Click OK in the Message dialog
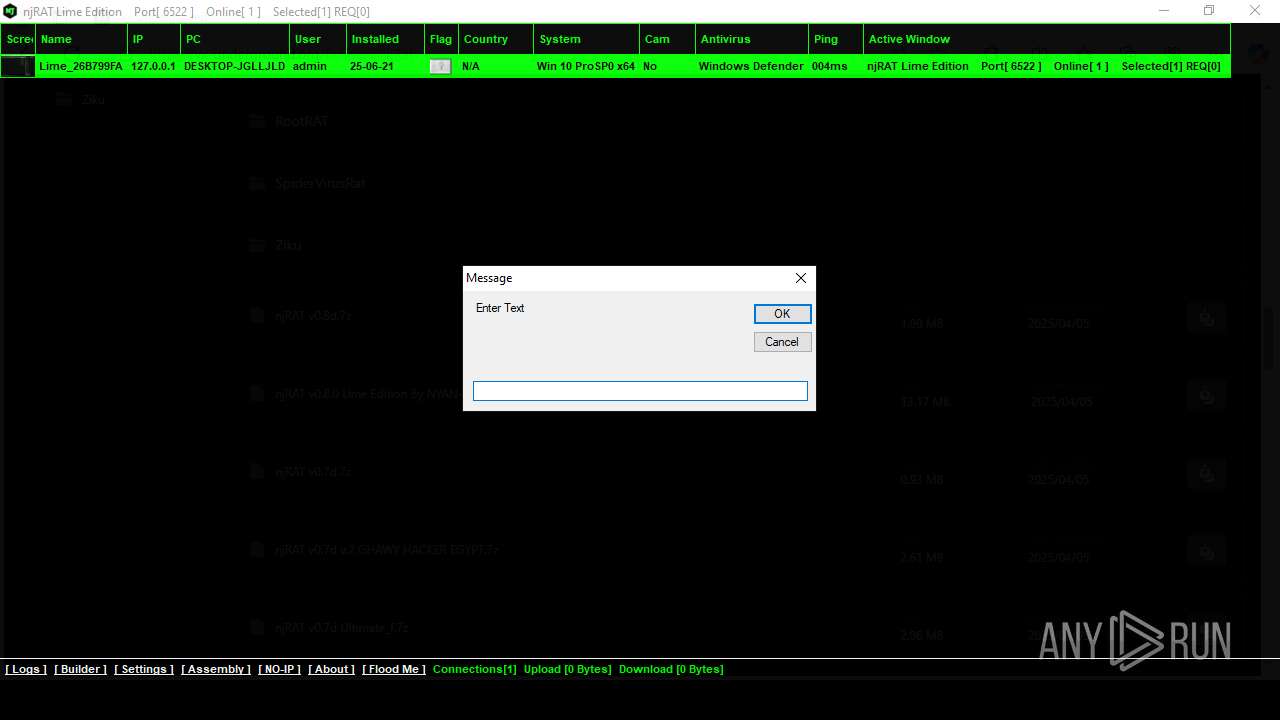This screenshot has width=1280, height=720. tap(782, 314)
